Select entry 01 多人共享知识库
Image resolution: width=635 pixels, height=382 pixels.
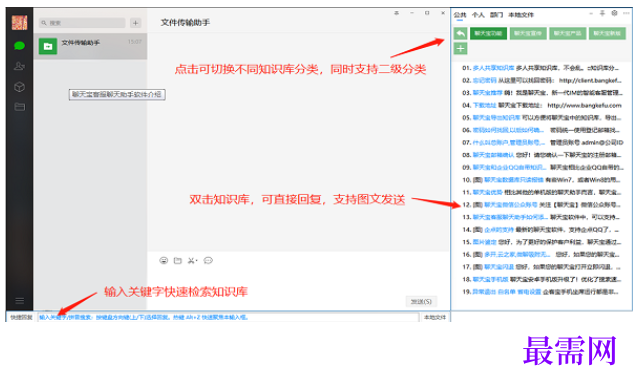tap(542, 68)
